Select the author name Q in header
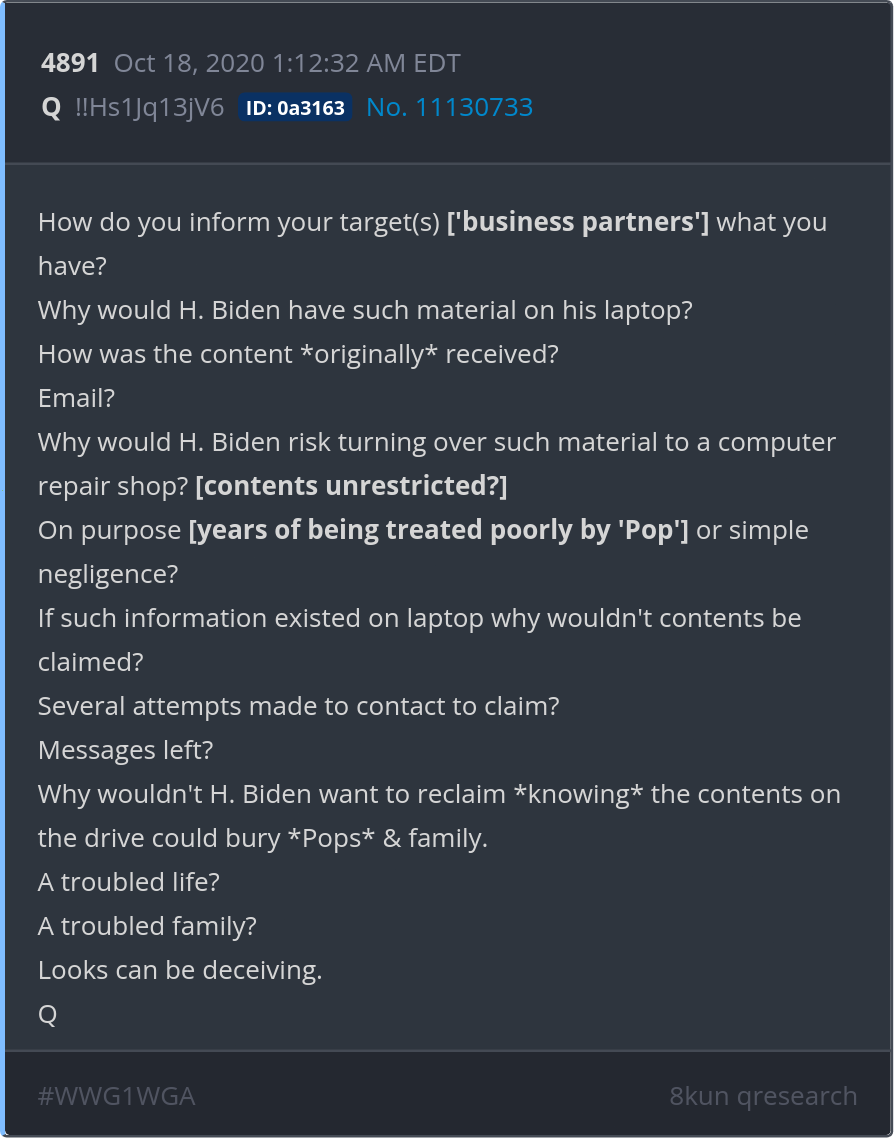The image size is (894, 1138). 51,108
